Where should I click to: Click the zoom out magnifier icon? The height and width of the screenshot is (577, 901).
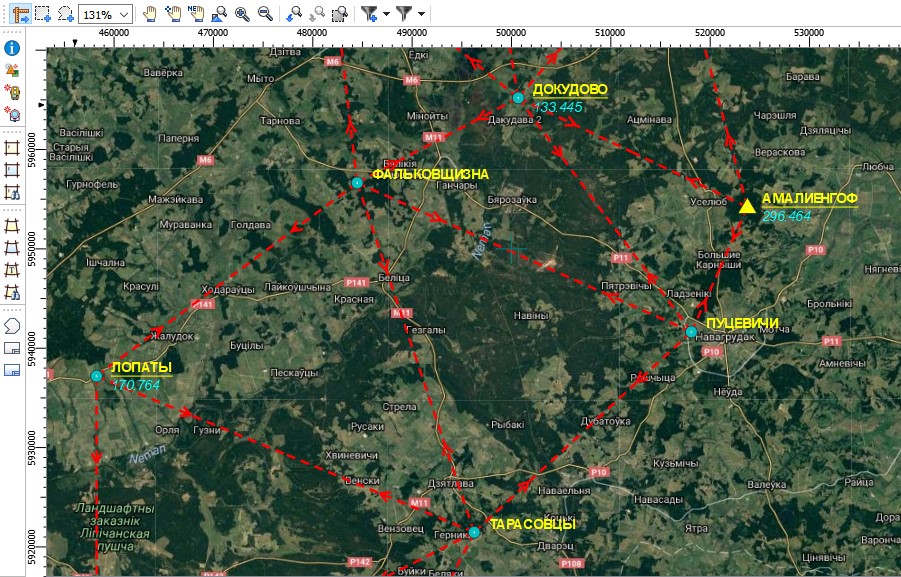[x=265, y=14]
